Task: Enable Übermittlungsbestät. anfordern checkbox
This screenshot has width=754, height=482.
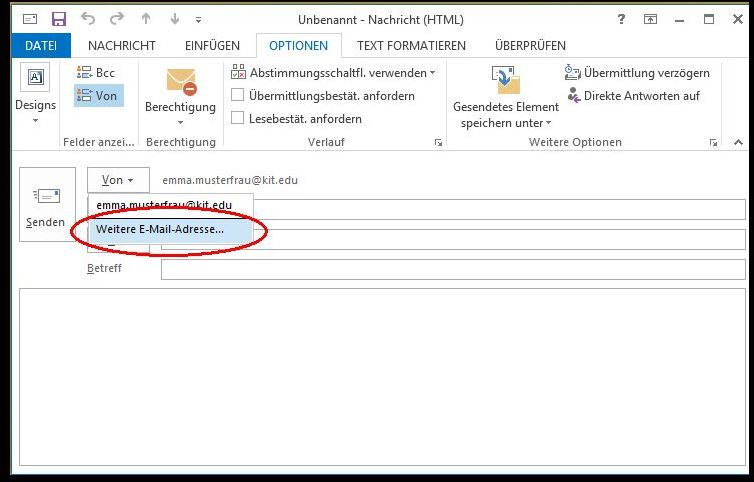Action: (238, 96)
